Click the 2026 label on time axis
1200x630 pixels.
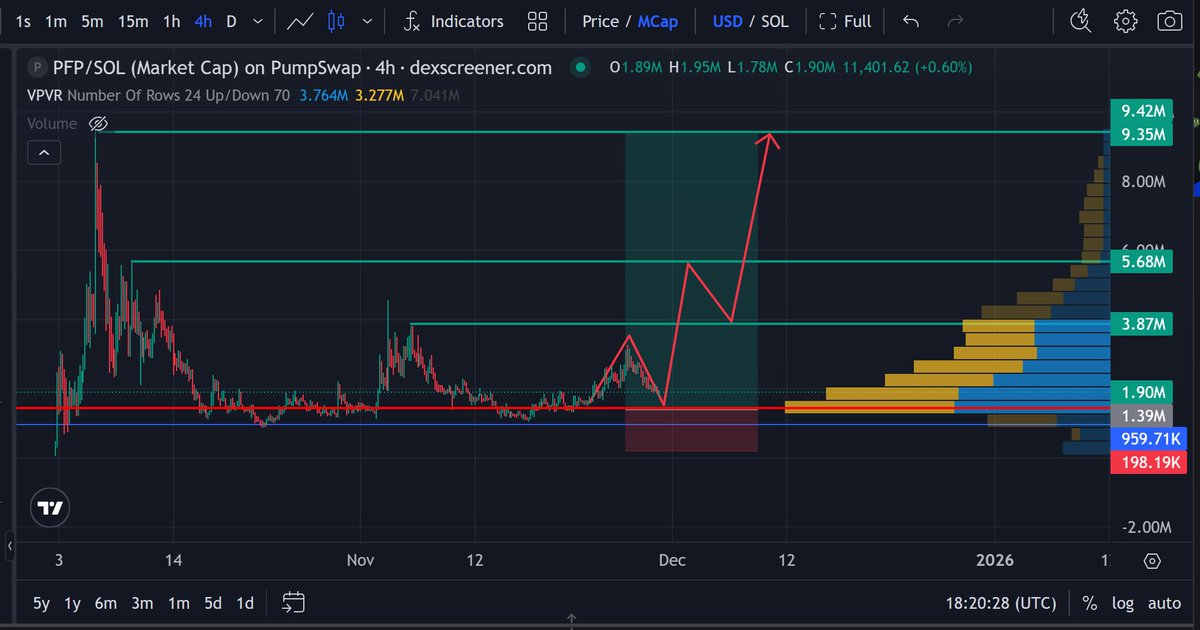point(995,561)
